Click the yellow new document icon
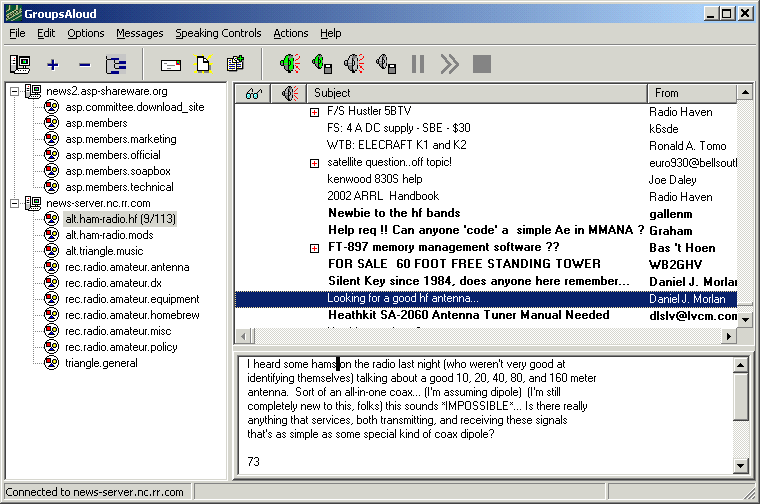Image resolution: width=760 pixels, height=504 pixels. click(203, 64)
